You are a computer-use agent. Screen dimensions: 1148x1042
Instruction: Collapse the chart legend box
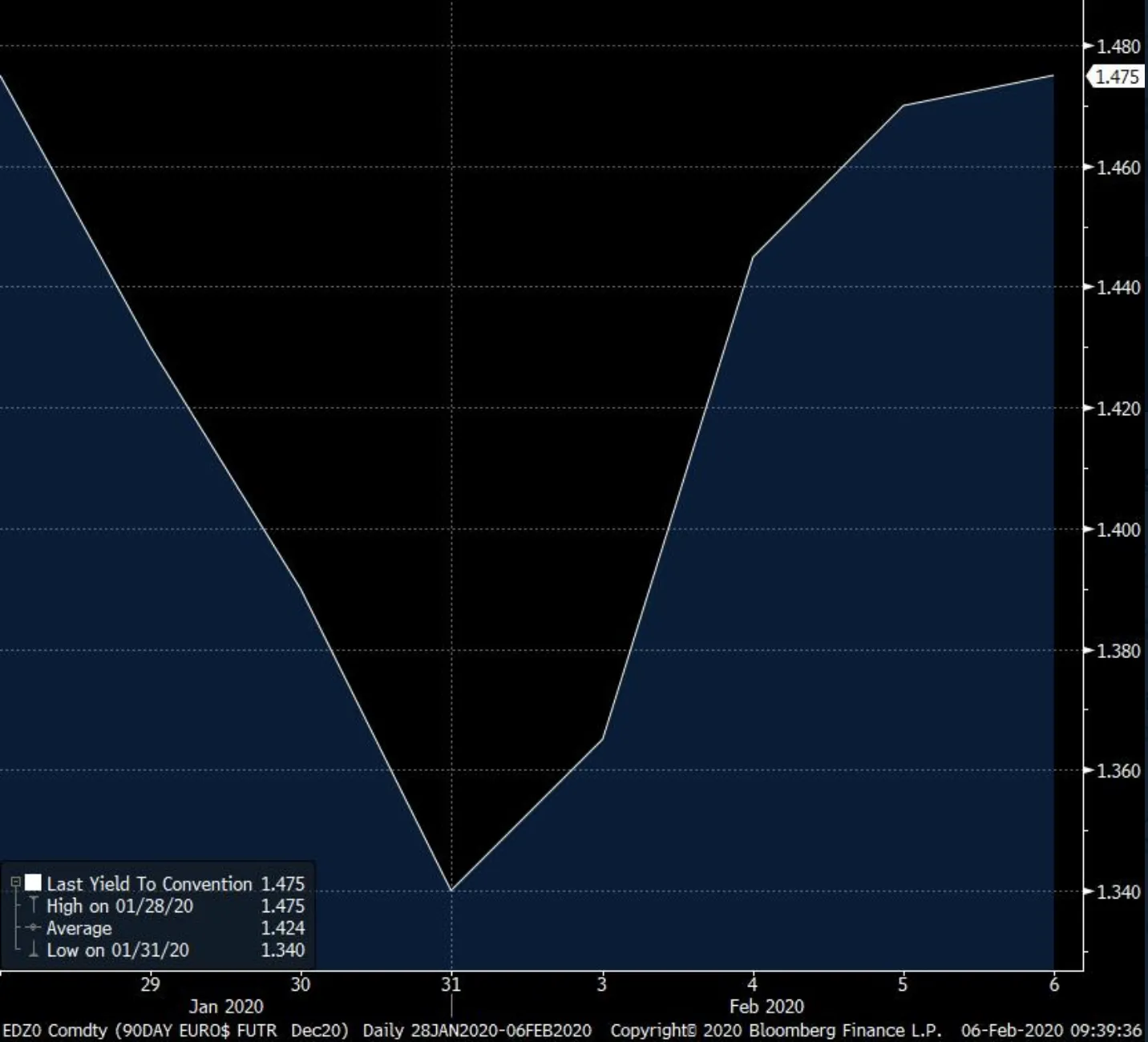pos(14,883)
